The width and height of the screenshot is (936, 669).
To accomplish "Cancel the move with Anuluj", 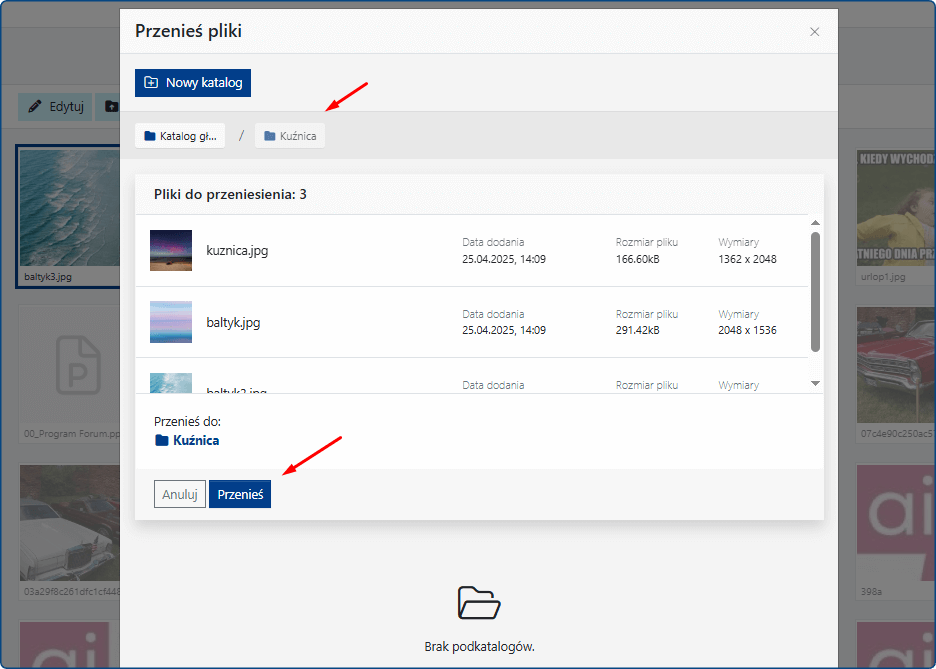I will pos(180,494).
